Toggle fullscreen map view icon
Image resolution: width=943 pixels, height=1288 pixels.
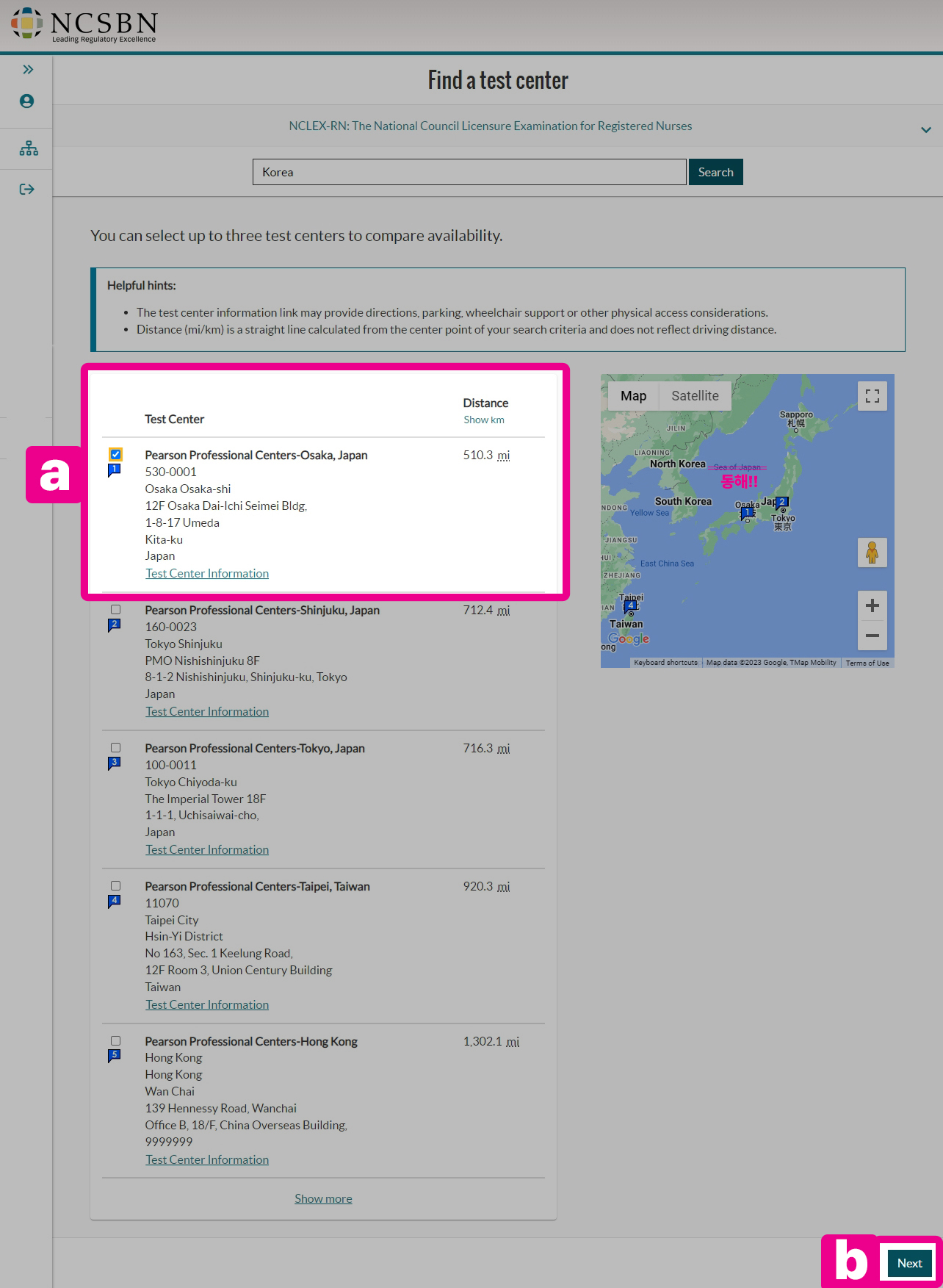tap(872, 396)
